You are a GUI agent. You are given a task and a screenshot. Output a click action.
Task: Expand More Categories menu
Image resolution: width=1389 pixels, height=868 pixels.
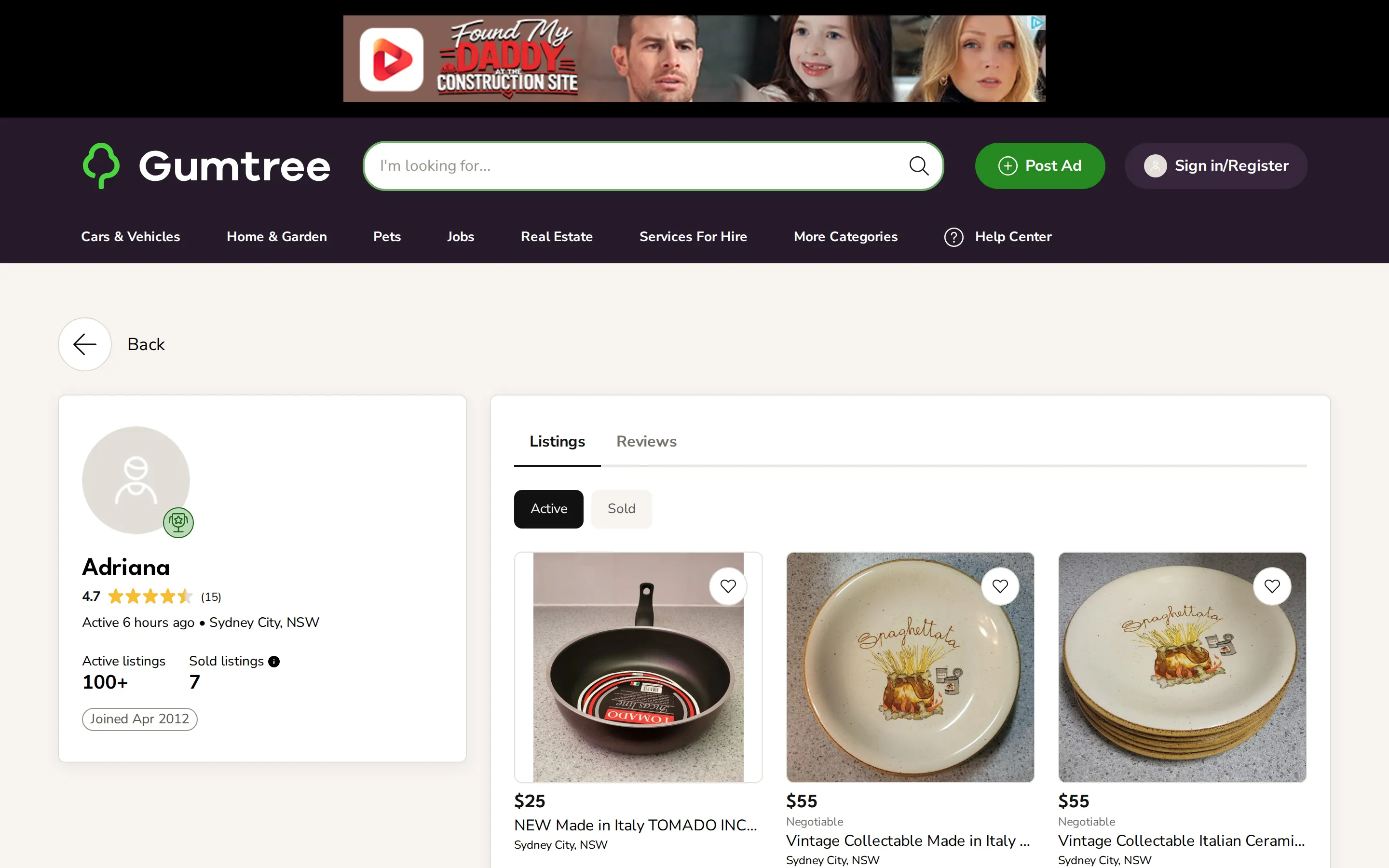[x=845, y=236]
